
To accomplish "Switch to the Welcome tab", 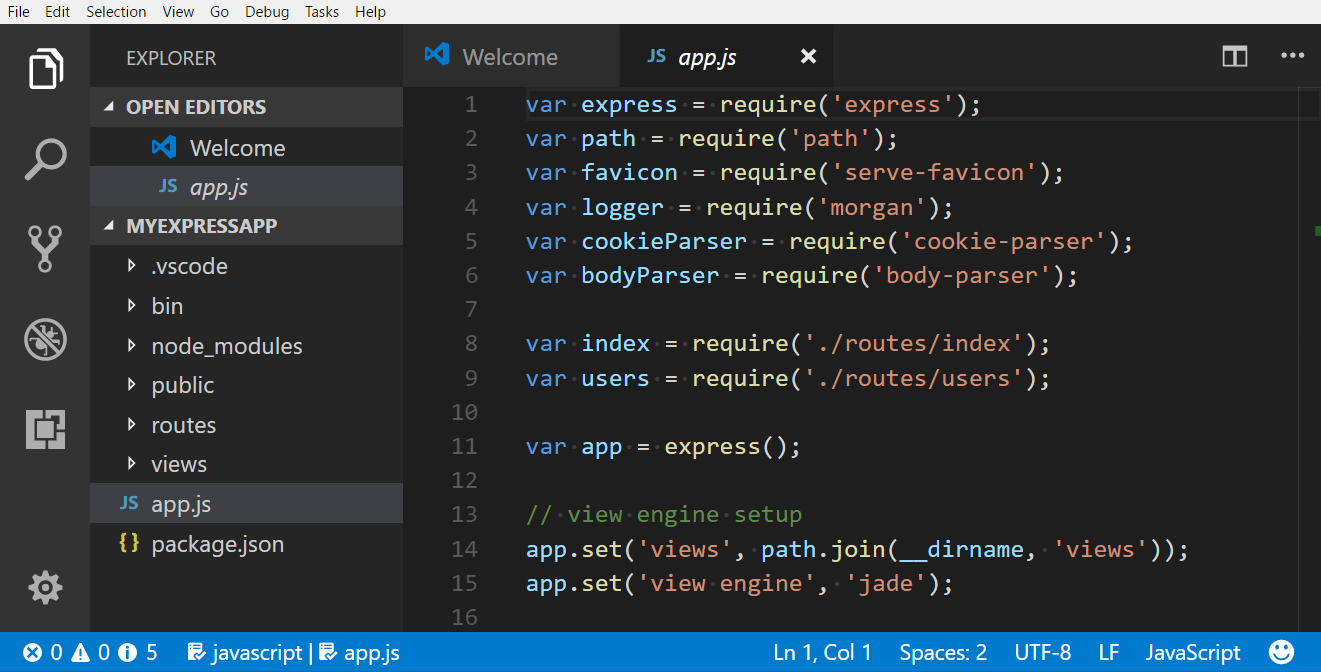I will pos(509,57).
